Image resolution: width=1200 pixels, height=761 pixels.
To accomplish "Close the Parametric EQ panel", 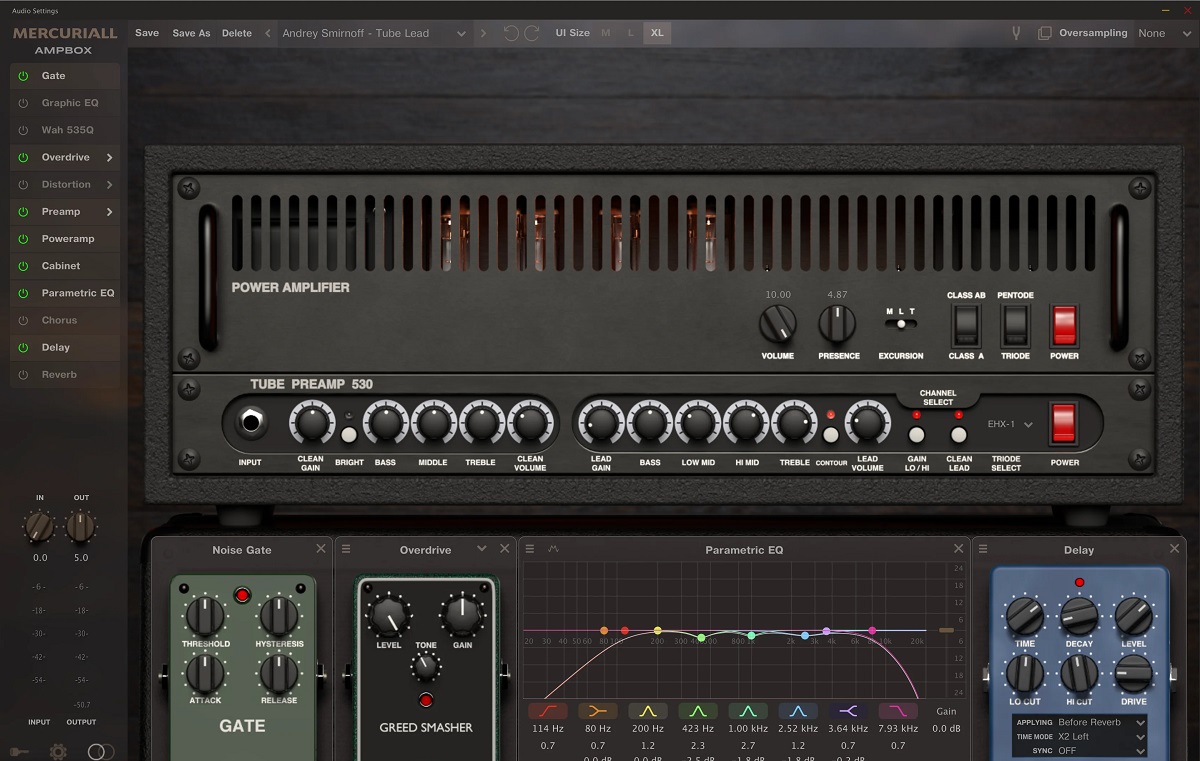I will pyautogui.click(x=959, y=549).
